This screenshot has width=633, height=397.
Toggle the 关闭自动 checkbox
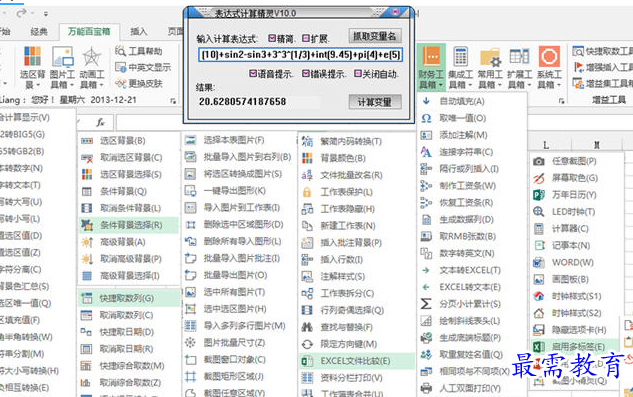coord(358,74)
